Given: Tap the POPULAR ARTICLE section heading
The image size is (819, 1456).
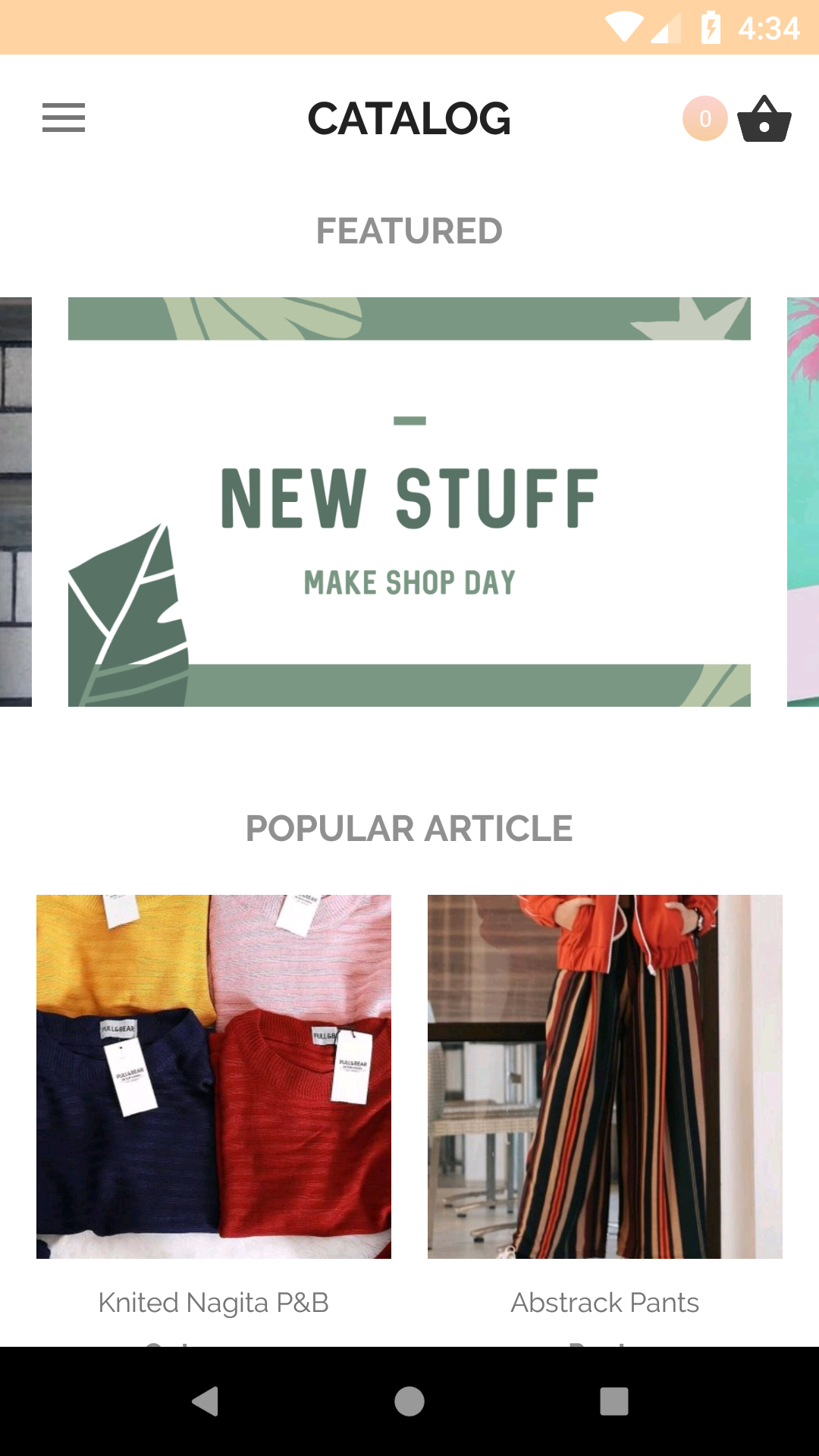Looking at the screenshot, I should coord(409,828).
